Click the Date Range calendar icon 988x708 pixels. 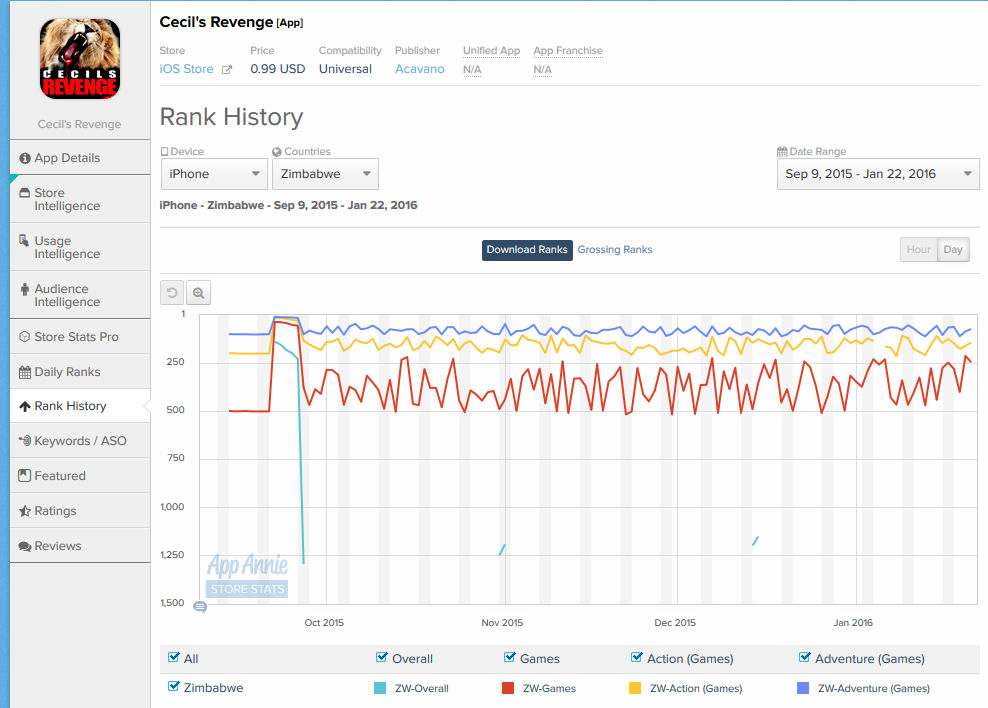782,152
